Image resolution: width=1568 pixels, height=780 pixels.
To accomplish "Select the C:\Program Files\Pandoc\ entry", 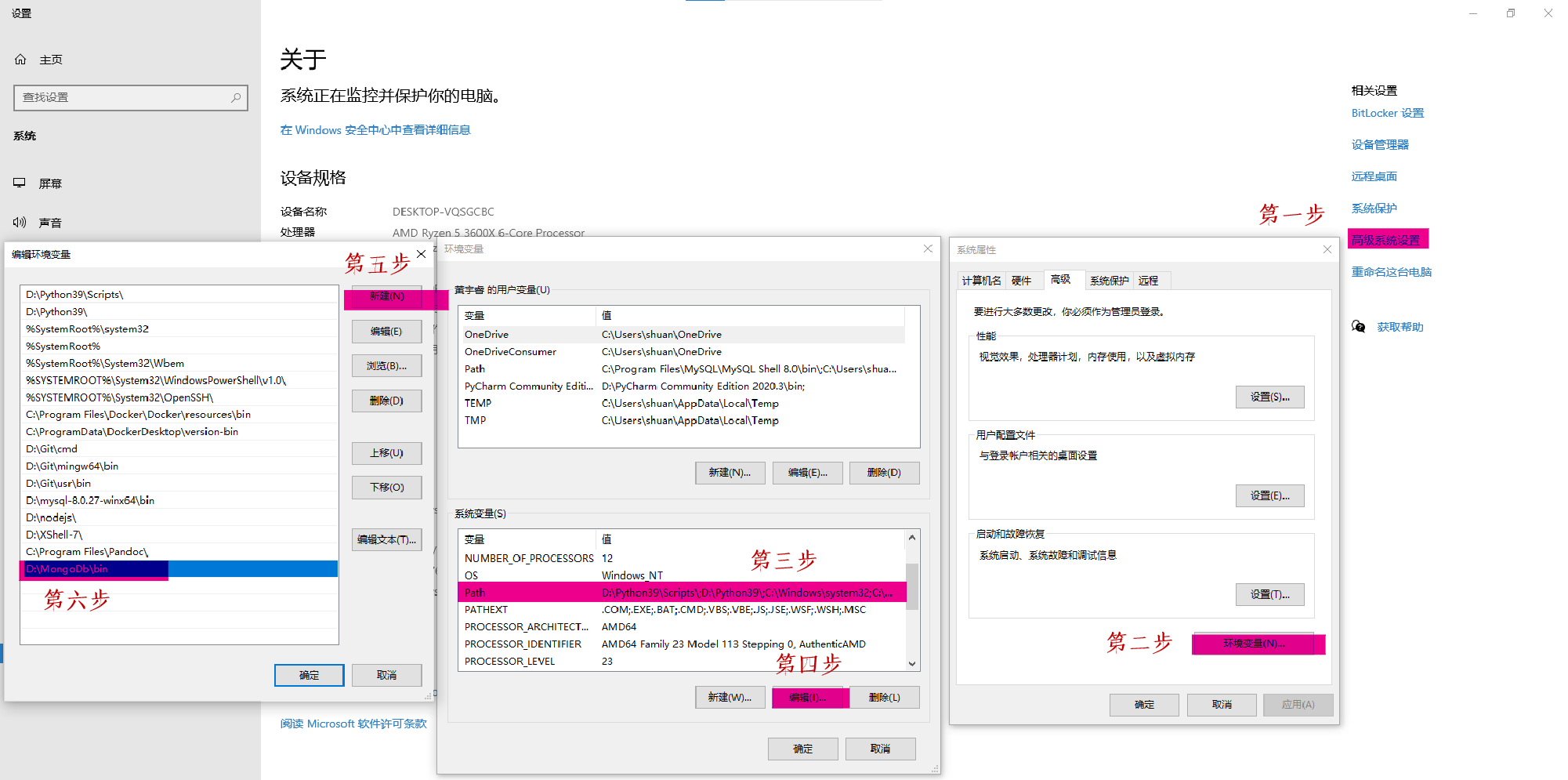I will tap(179, 552).
